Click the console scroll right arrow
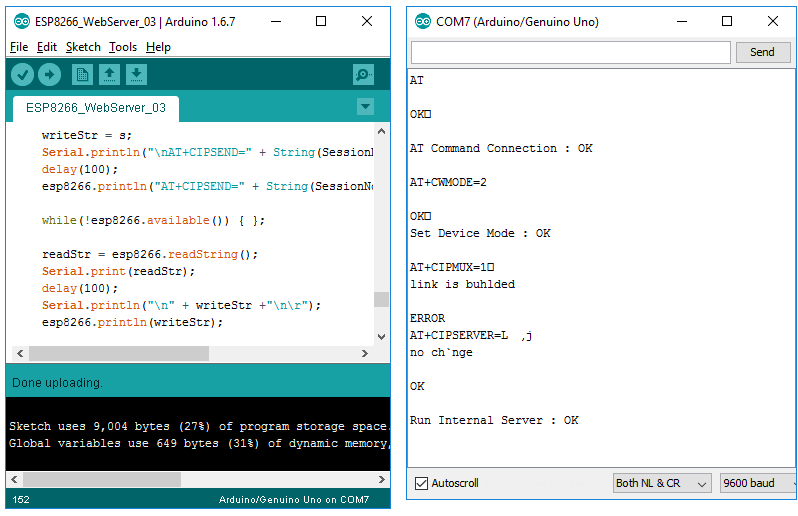 pyautogui.click(x=382, y=479)
